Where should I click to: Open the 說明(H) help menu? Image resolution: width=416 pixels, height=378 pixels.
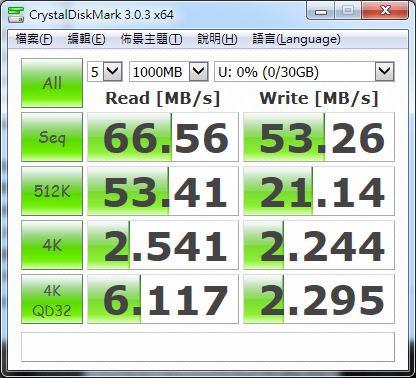pyautogui.click(x=217, y=39)
